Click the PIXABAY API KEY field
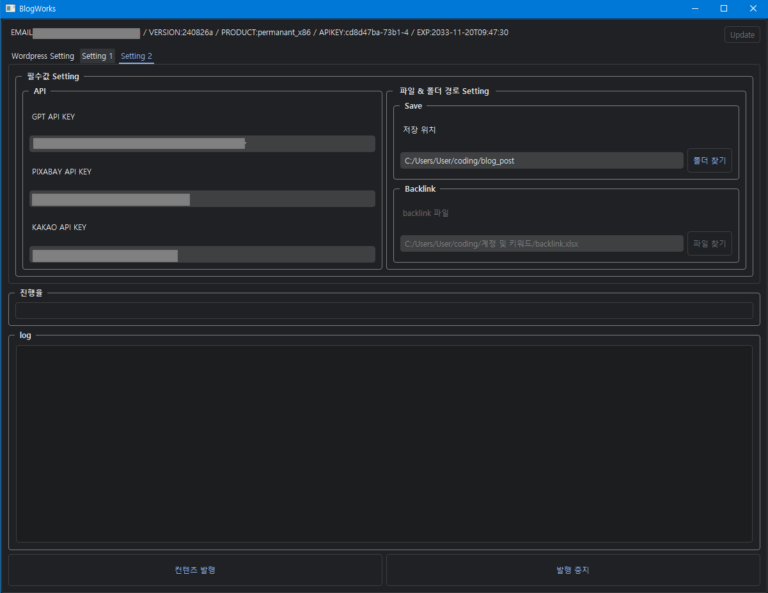Image resolution: width=768 pixels, height=593 pixels. (x=202, y=199)
